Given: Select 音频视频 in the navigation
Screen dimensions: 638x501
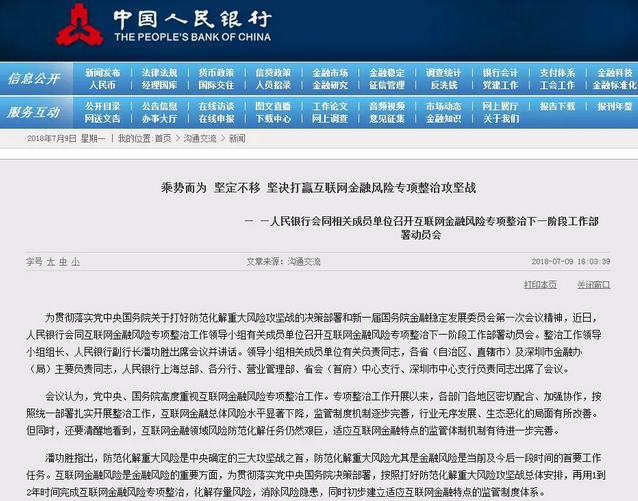Looking at the screenshot, I should point(387,107).
